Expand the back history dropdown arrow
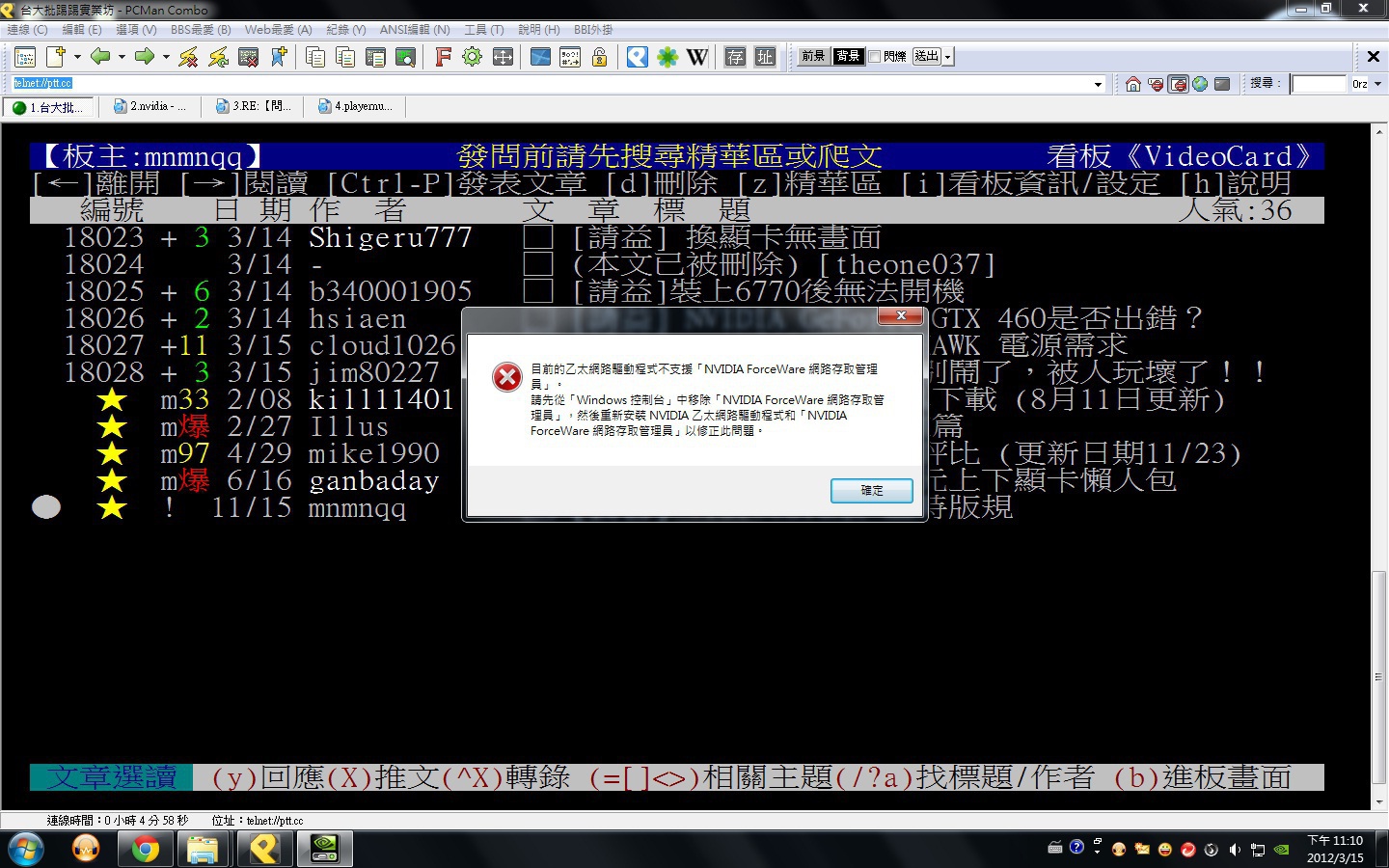 [x=122, y=57]
